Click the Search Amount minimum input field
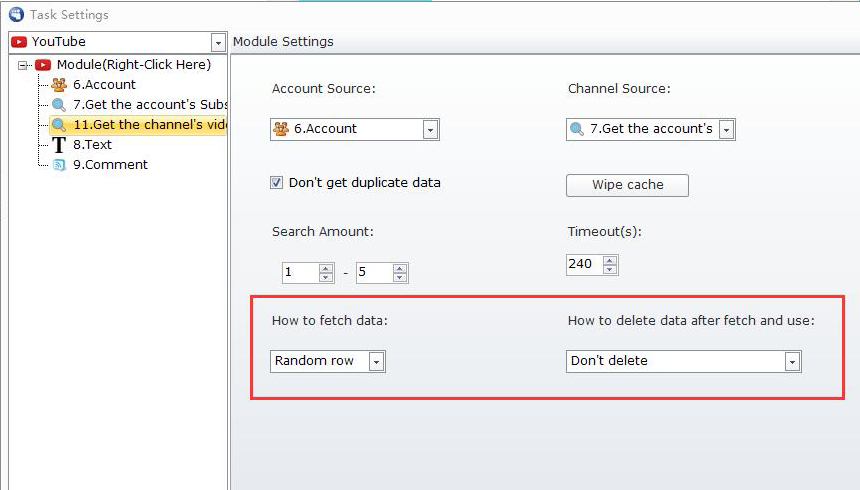The height and width of the screenshot is (490, 860). click(299, 273)
